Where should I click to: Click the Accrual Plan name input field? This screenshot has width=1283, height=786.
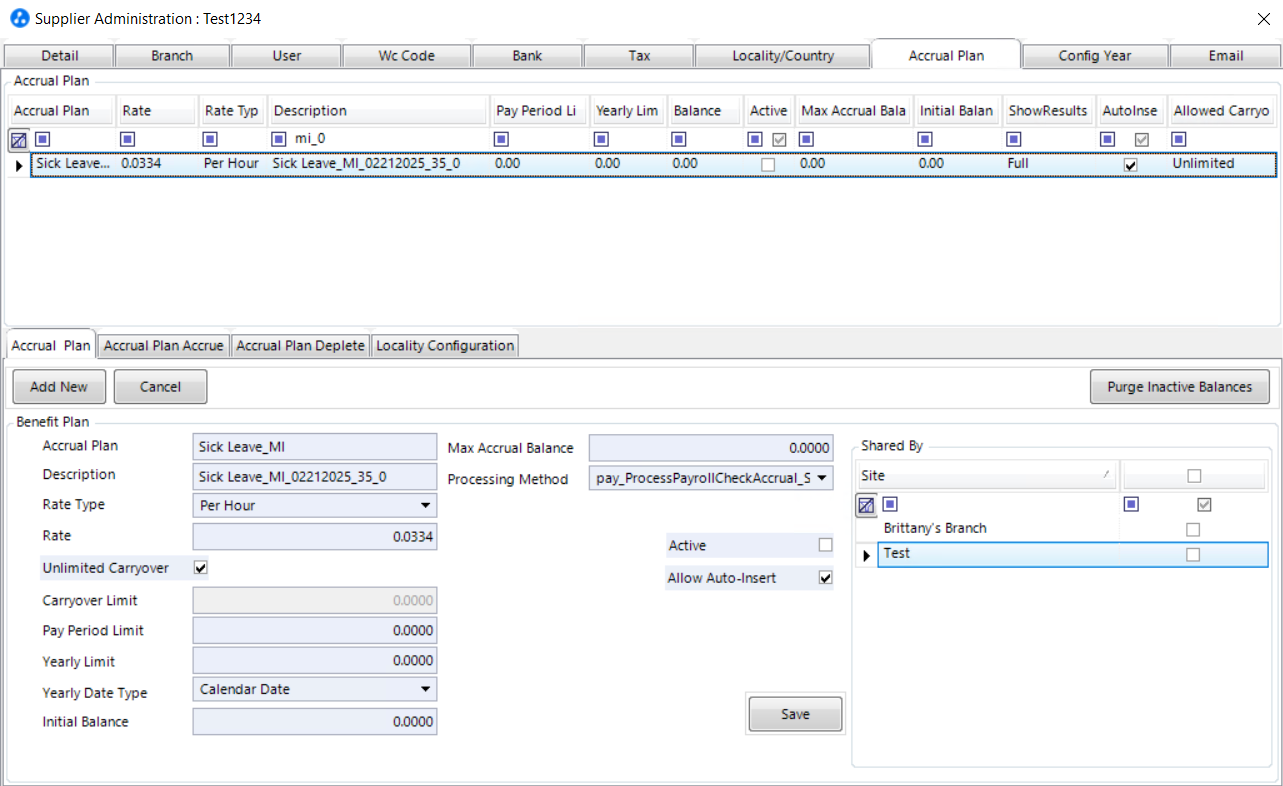coord(314,447)
